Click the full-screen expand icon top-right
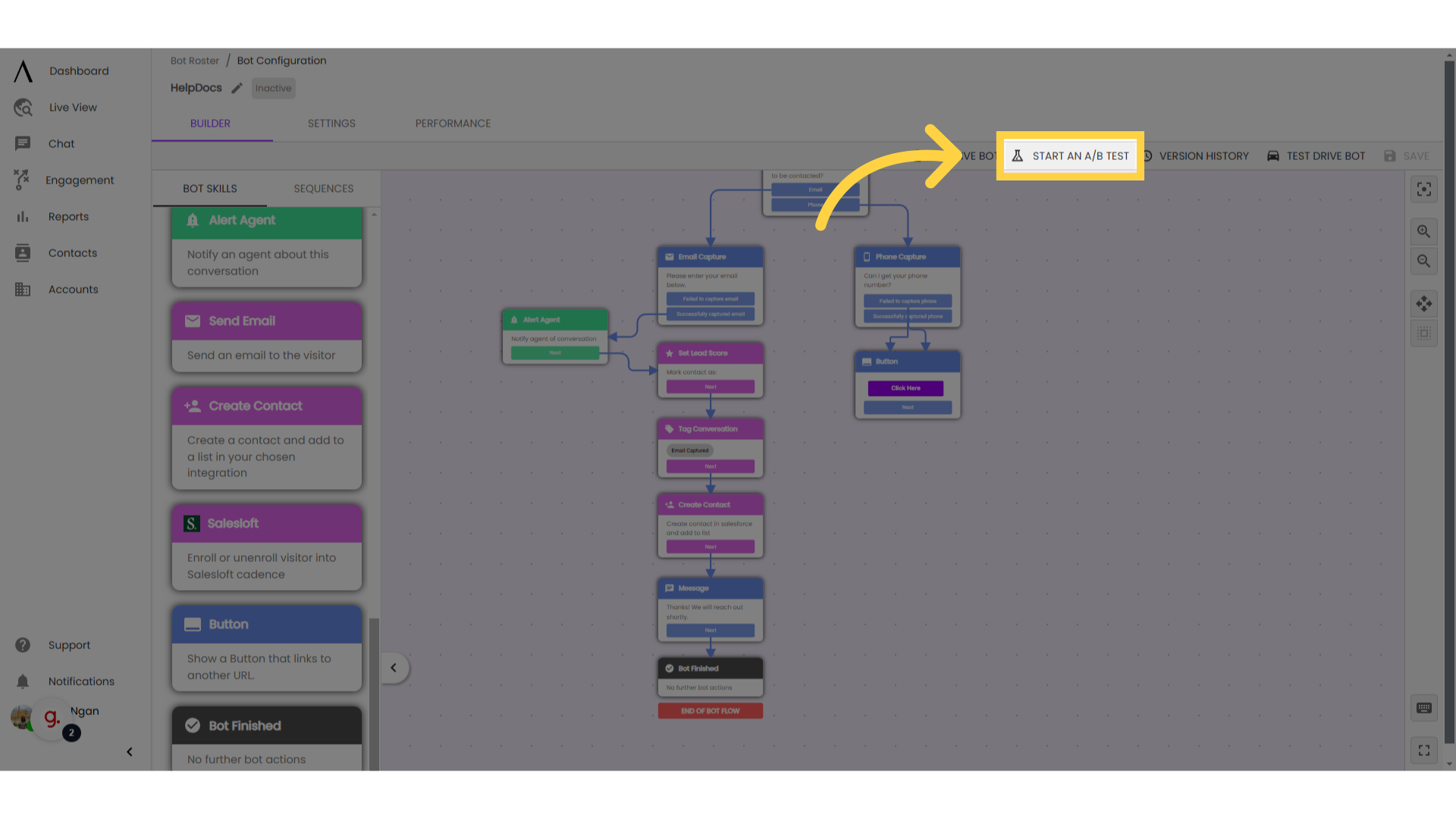Screen dimensions: 1456x819 1425,190
